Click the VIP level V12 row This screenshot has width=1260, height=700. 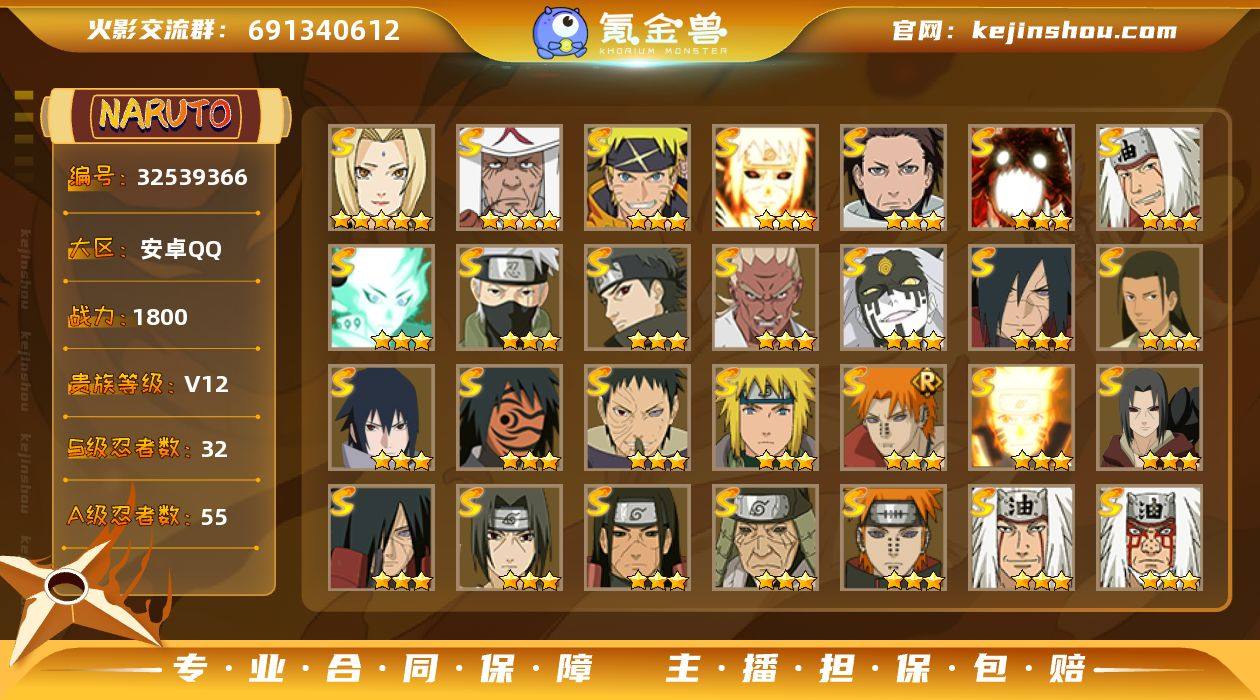[162, 384]
